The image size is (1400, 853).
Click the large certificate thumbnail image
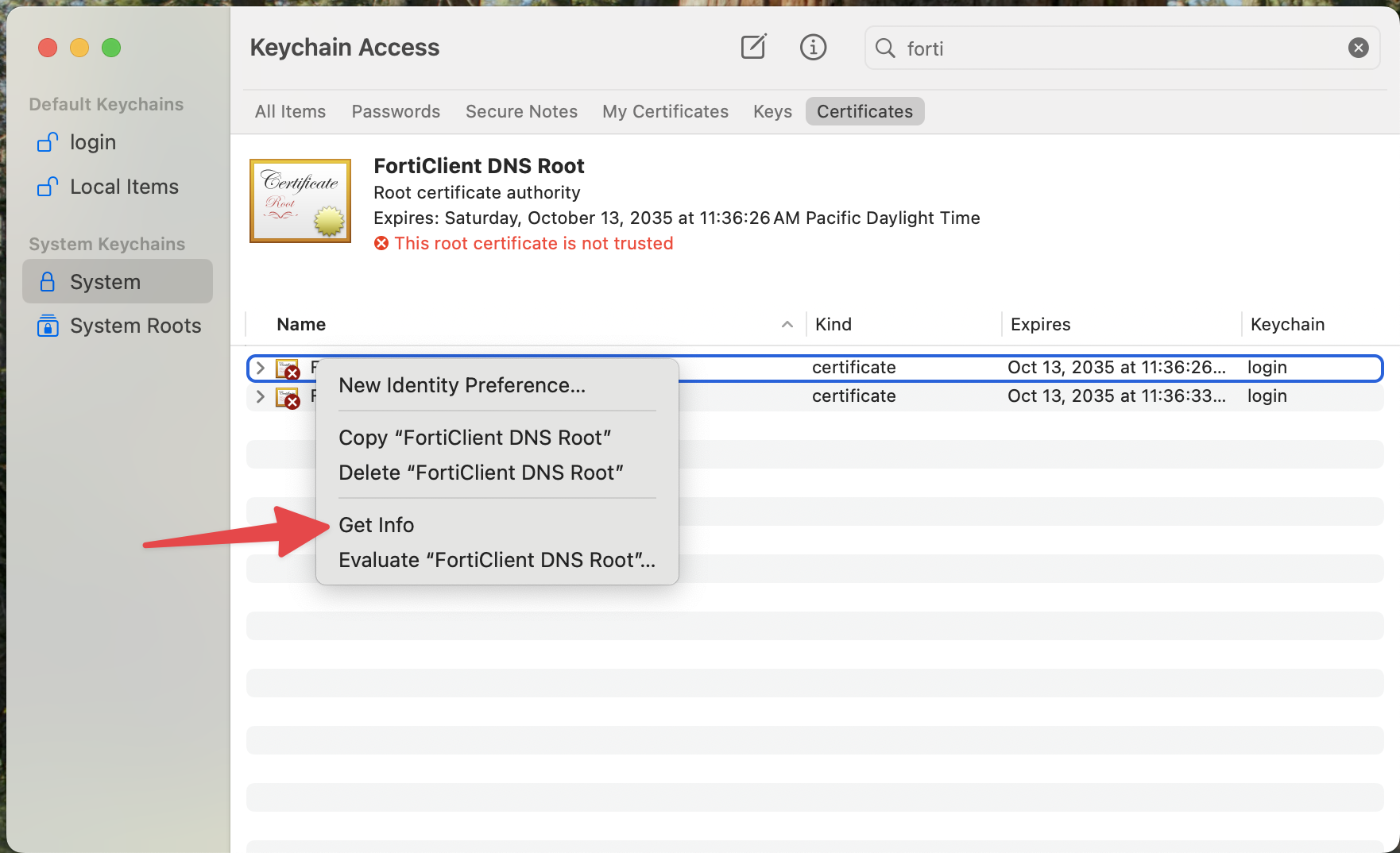(300, 201)
